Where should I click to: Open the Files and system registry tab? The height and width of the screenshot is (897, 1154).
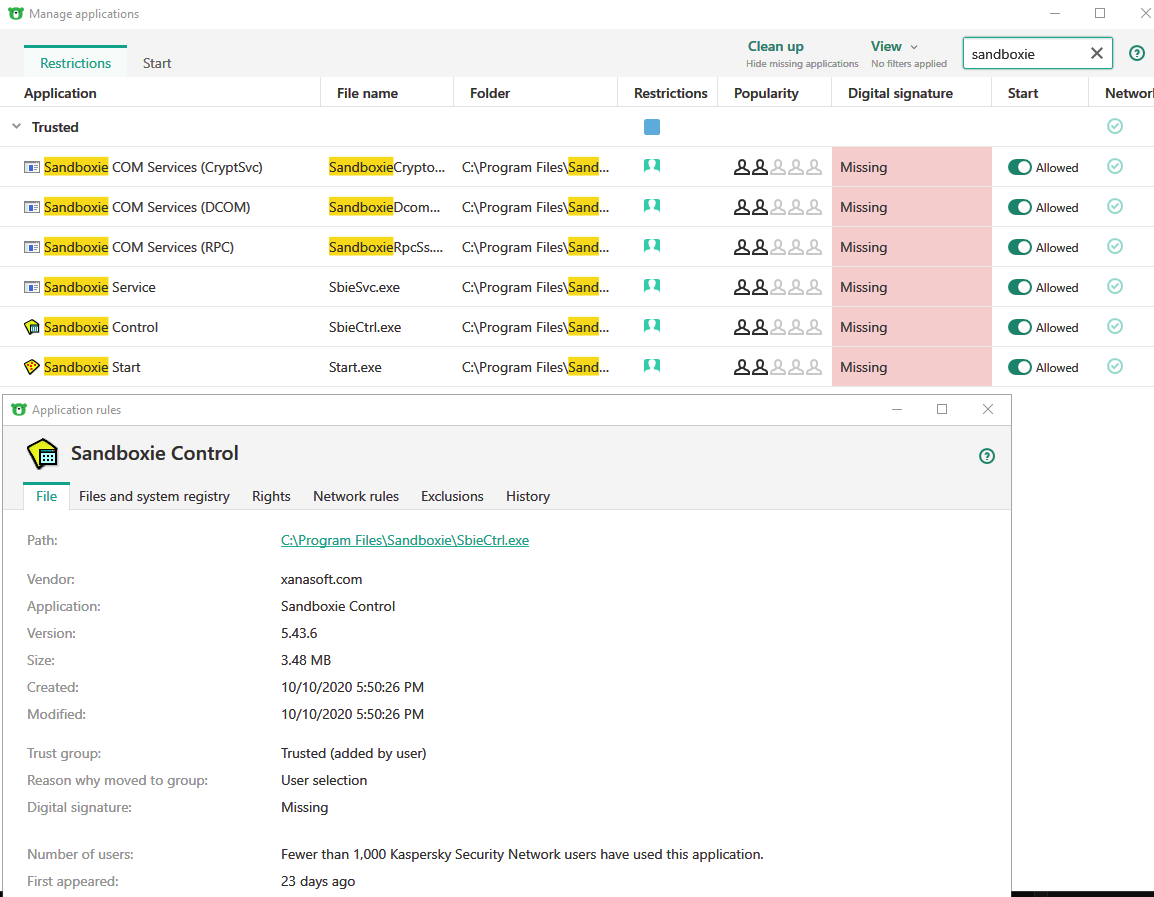154,496
